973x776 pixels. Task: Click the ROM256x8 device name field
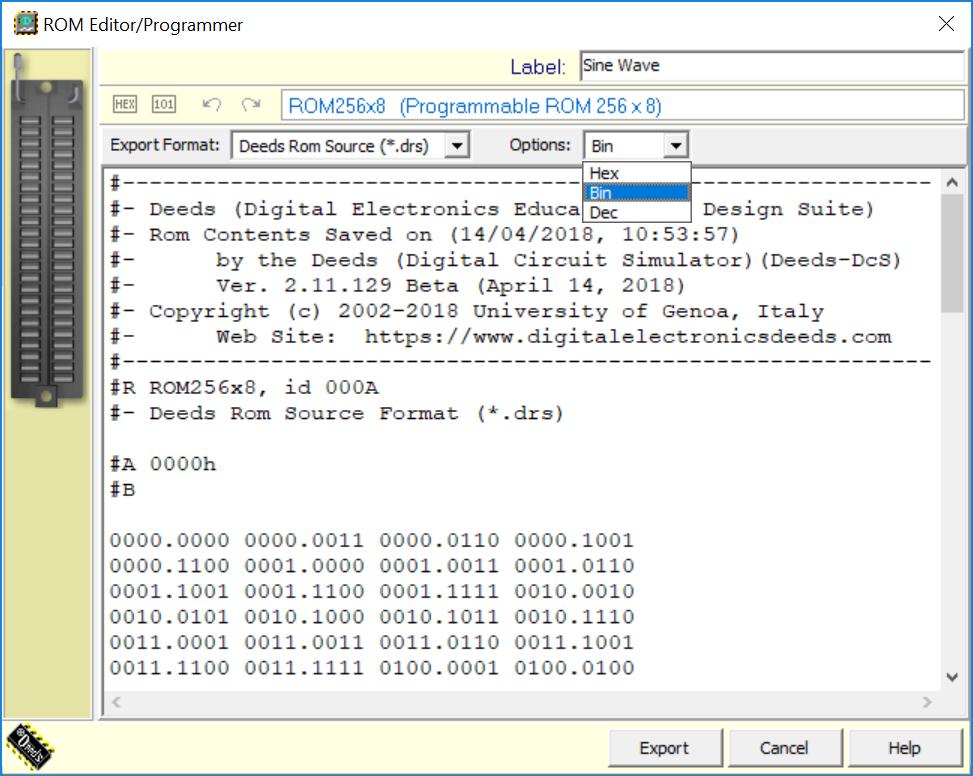pyautogui.click(x=622, y=106)
